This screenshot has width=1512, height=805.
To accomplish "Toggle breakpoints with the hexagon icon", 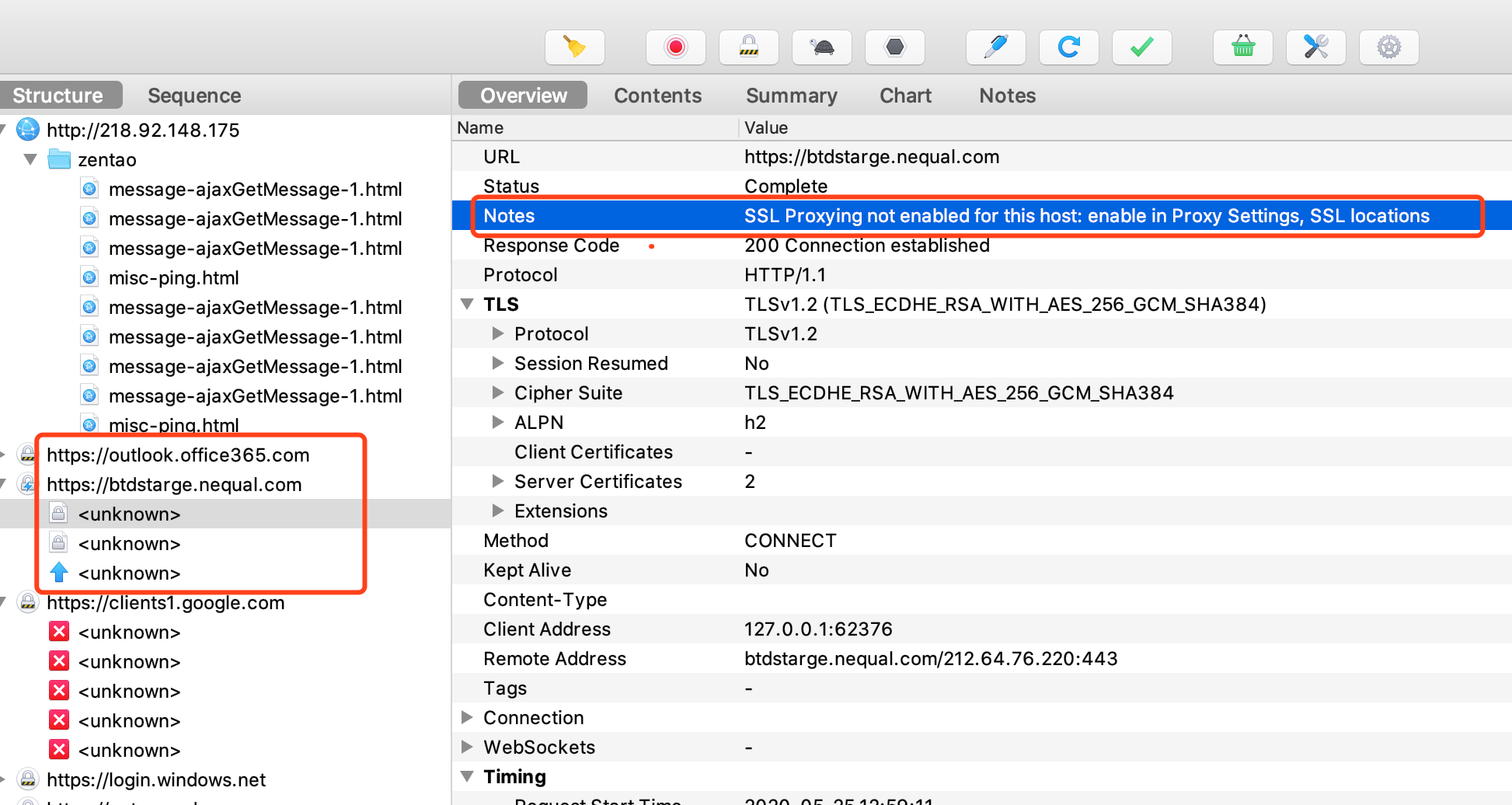I will tap(894, 47).
